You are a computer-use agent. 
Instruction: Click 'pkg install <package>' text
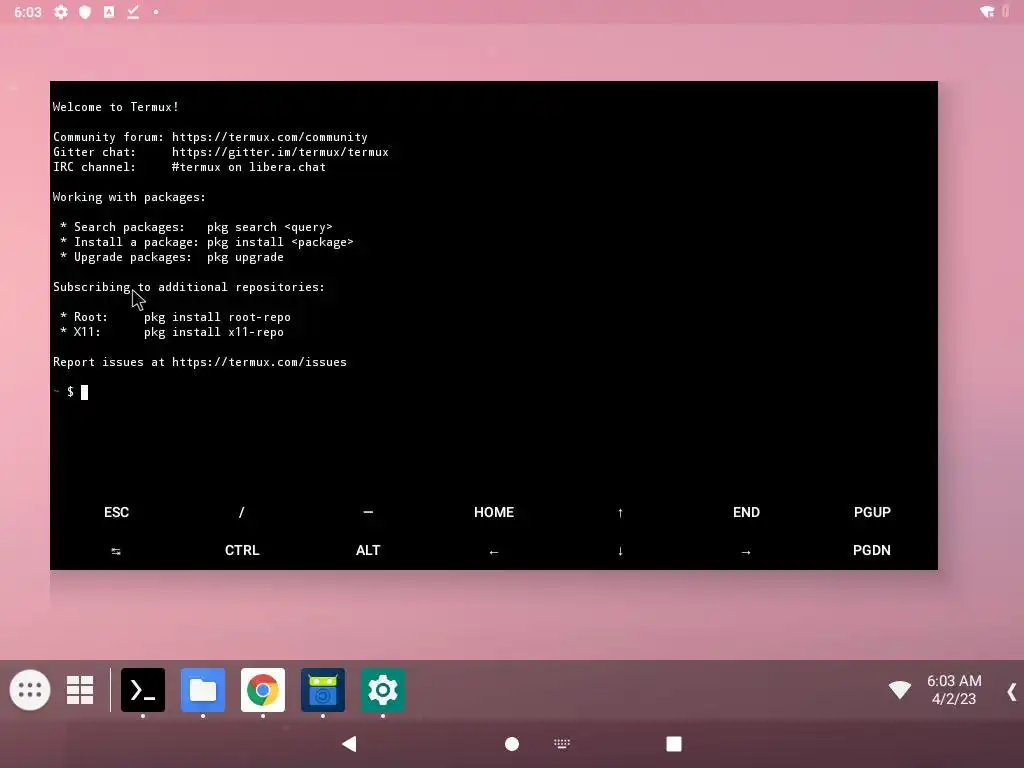pyautogui.click(x=280, y=242)
